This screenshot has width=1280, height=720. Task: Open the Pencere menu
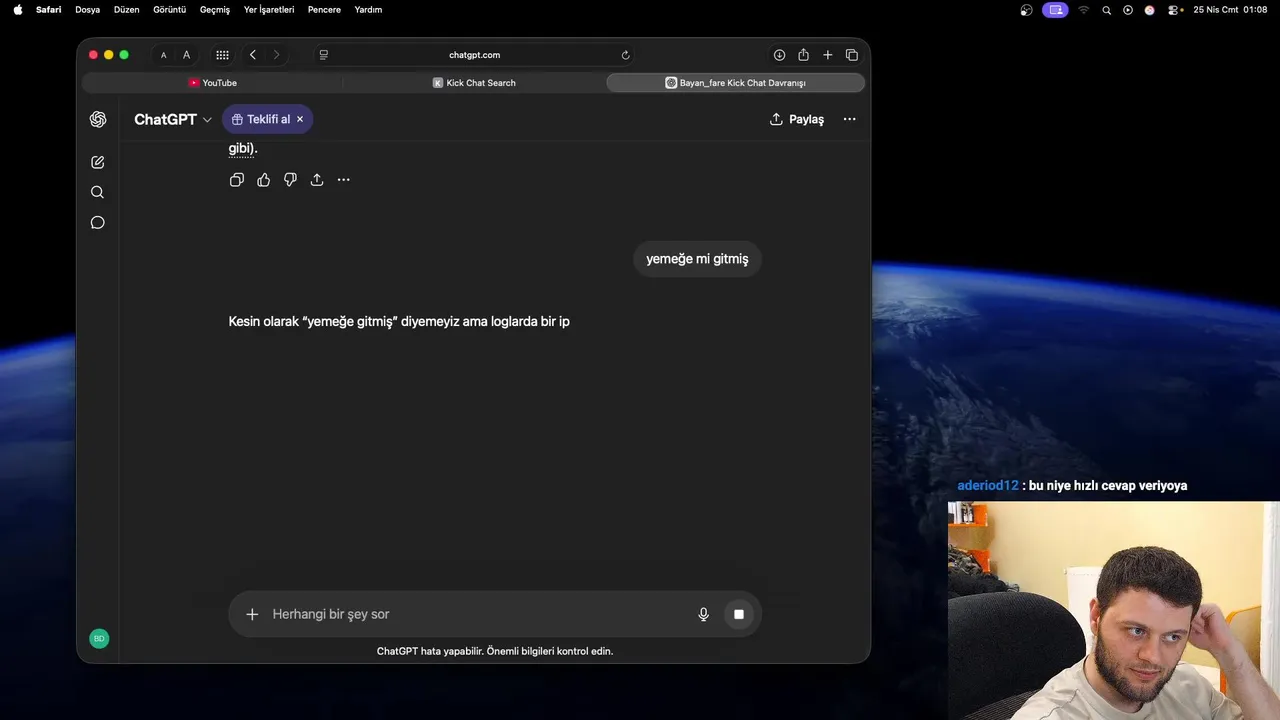pyautogui.click(x=324, y=10)
